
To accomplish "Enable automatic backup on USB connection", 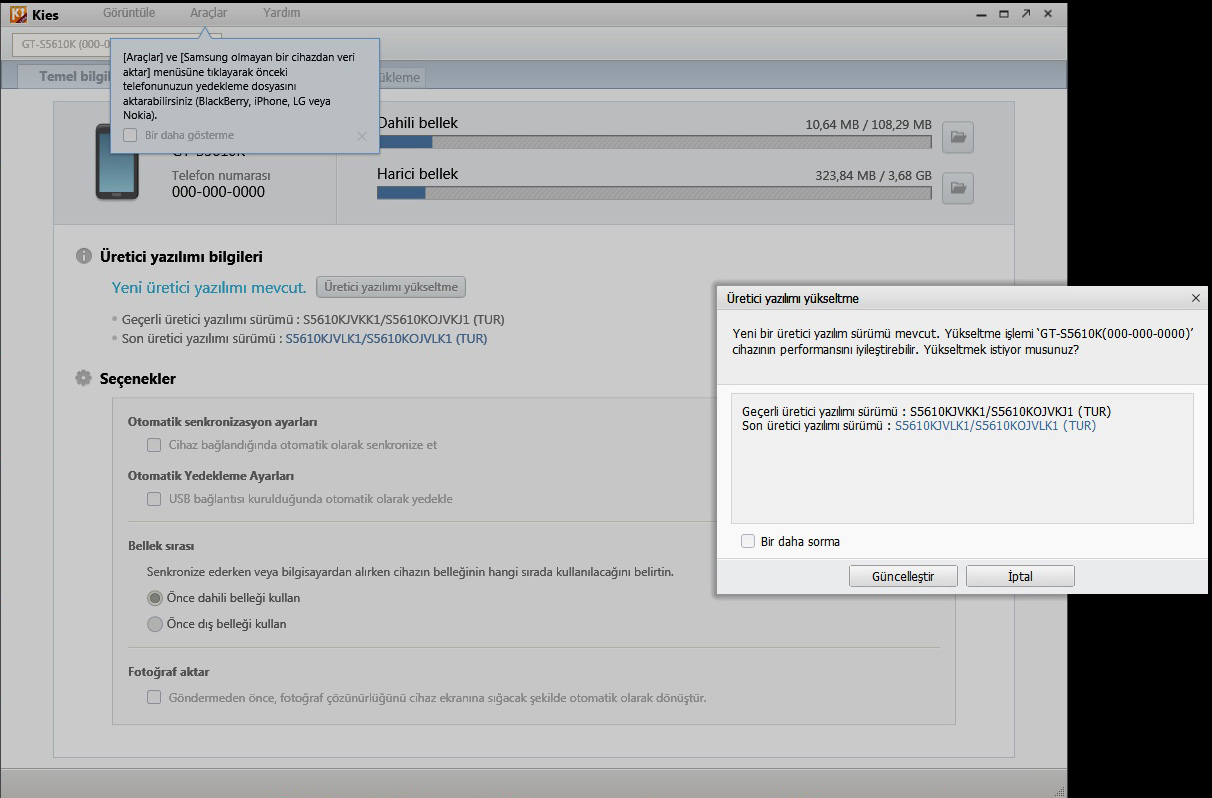I will pyautogui.click(x=154, y=499).
